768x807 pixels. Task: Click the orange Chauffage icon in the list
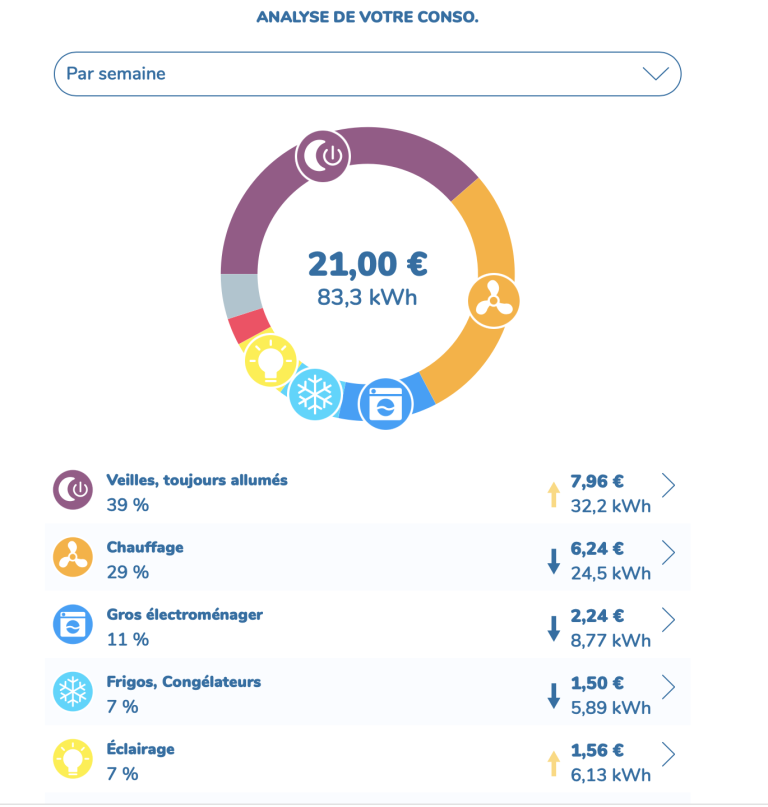point(73,557)
